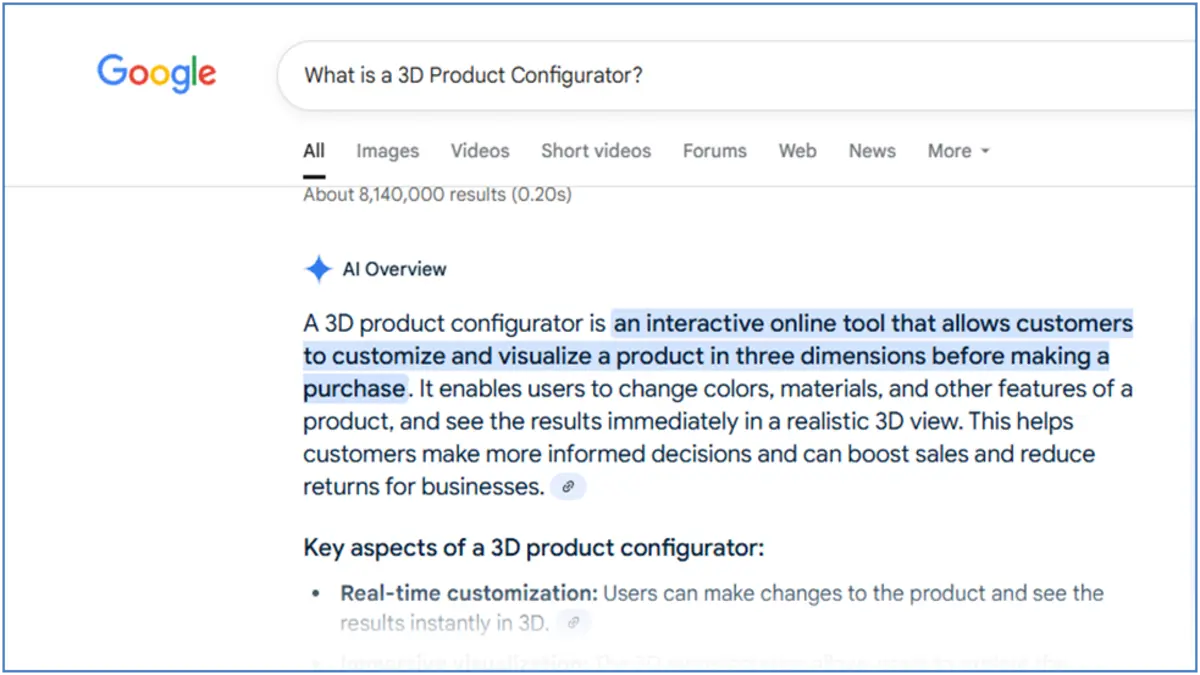Screen dimensions: 1200x675
Task: Click the link icon after the Real-time customization bullet
Action: click(x=573, y=621)
